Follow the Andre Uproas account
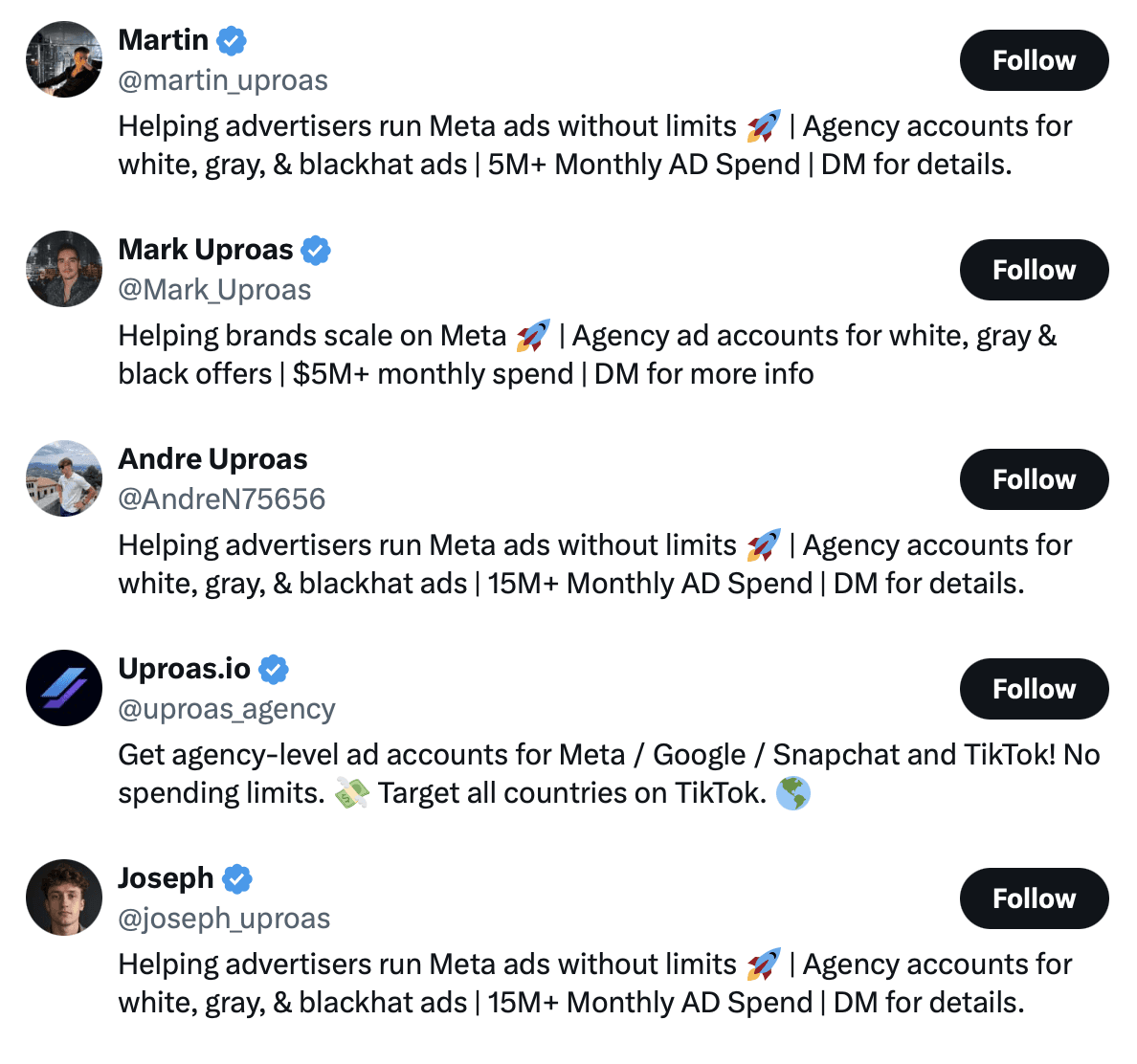 pos(1034,479)
